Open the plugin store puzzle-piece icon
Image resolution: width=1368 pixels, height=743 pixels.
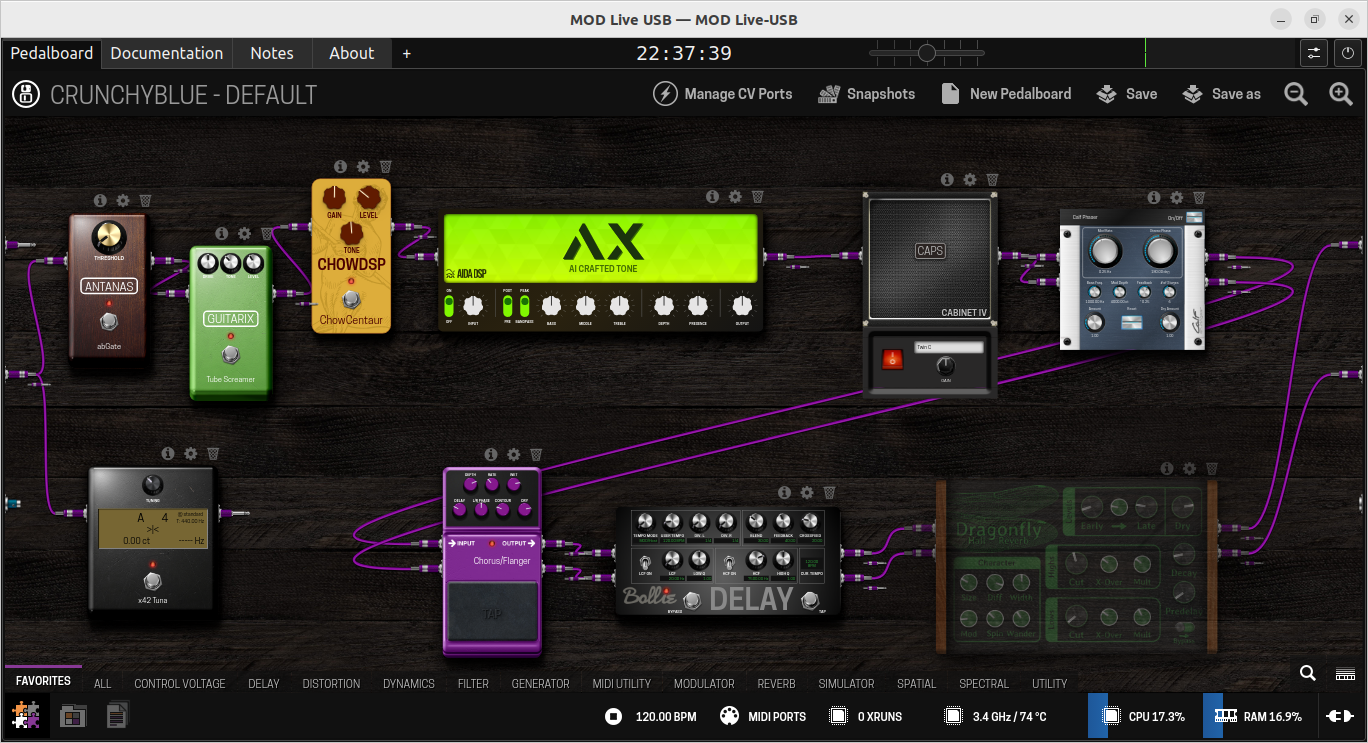[26, 715]
